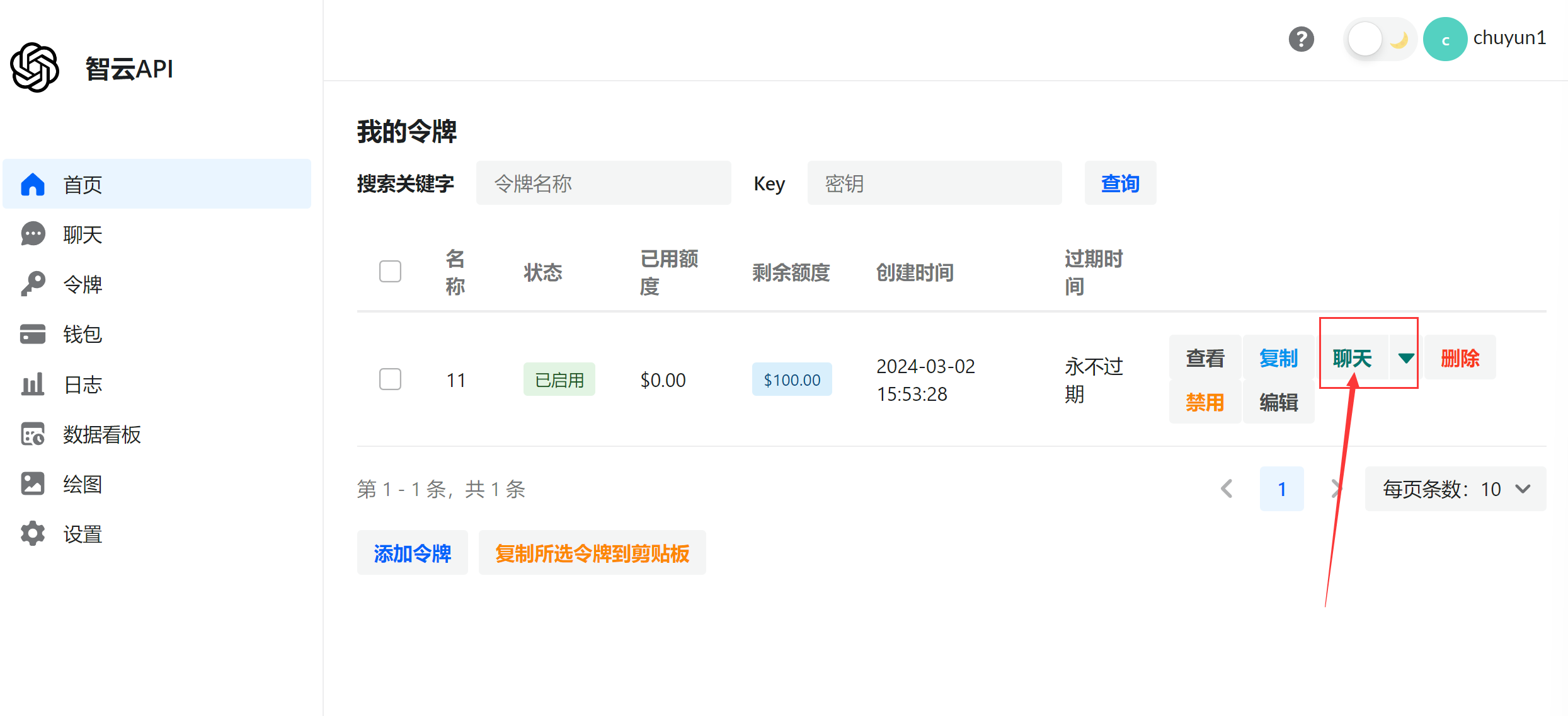Open the 每页条数 page size dropdown

point(1455,489)
